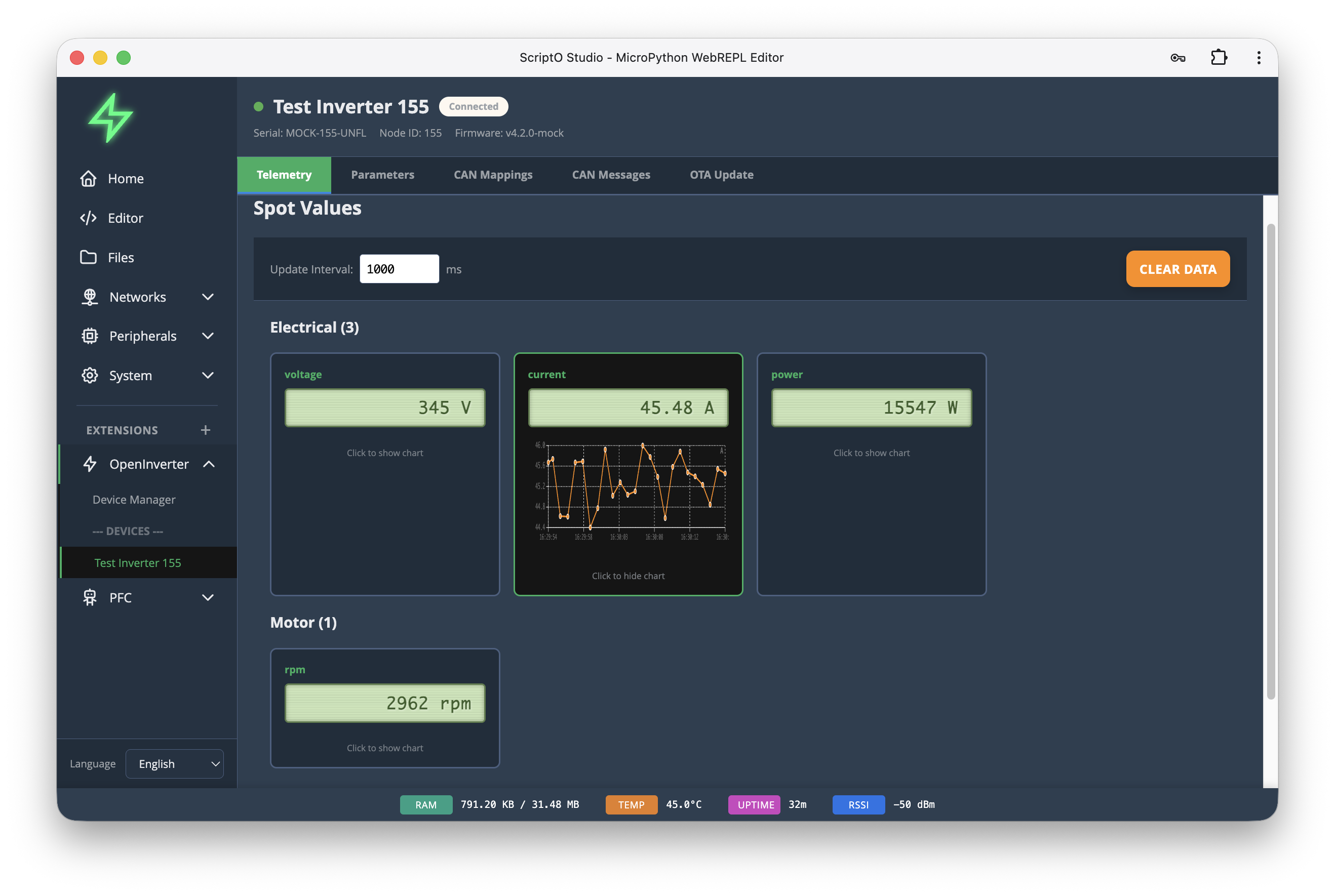The image size is (1335, 896).
Task: Open the three-dot menu in the title bar
Action: point(1259,58)
